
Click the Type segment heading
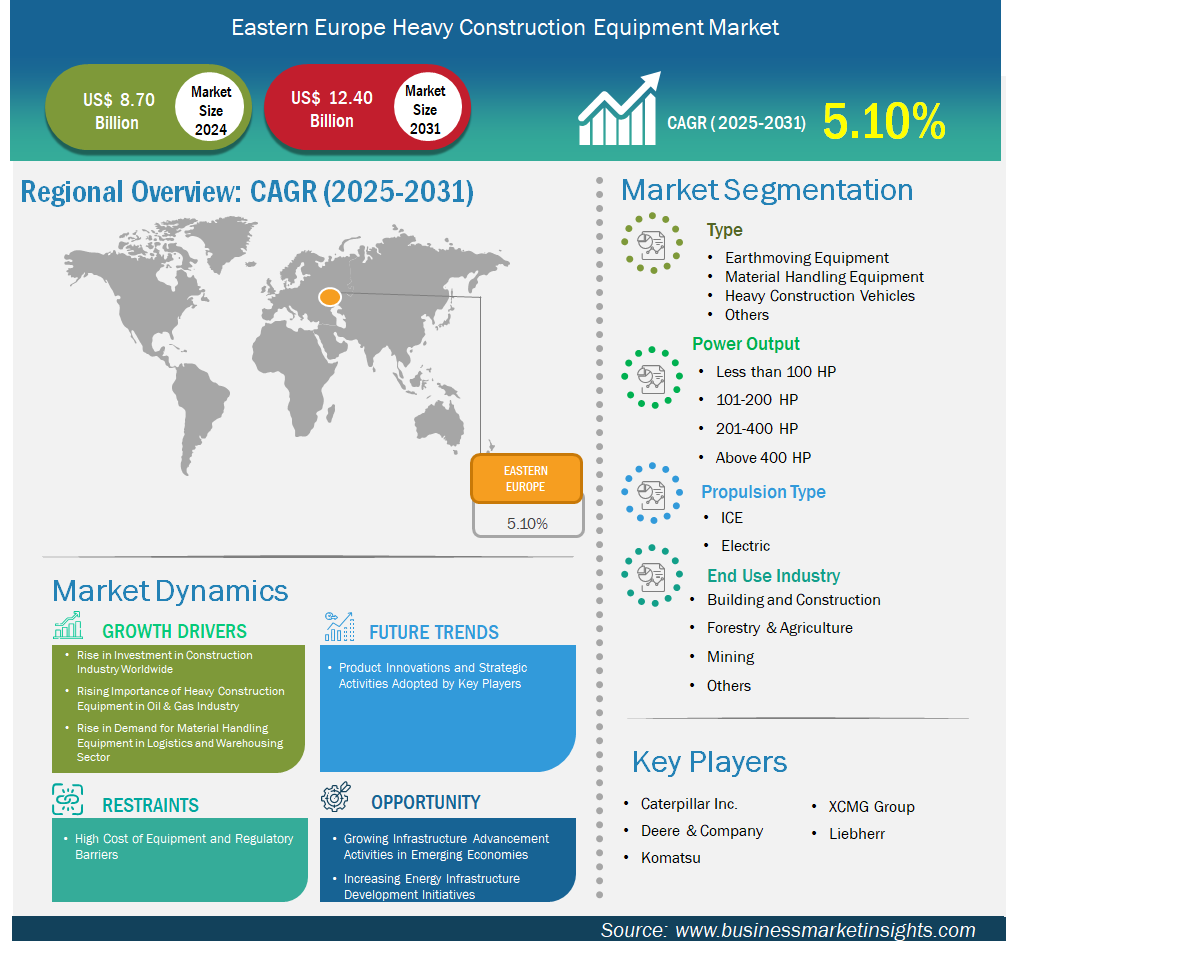click(724, 230)
